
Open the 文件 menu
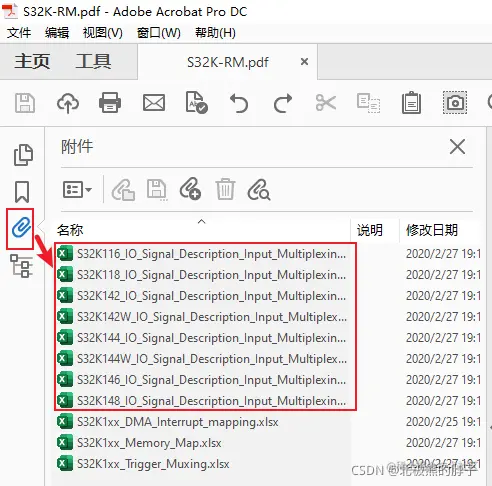(19, 33)
